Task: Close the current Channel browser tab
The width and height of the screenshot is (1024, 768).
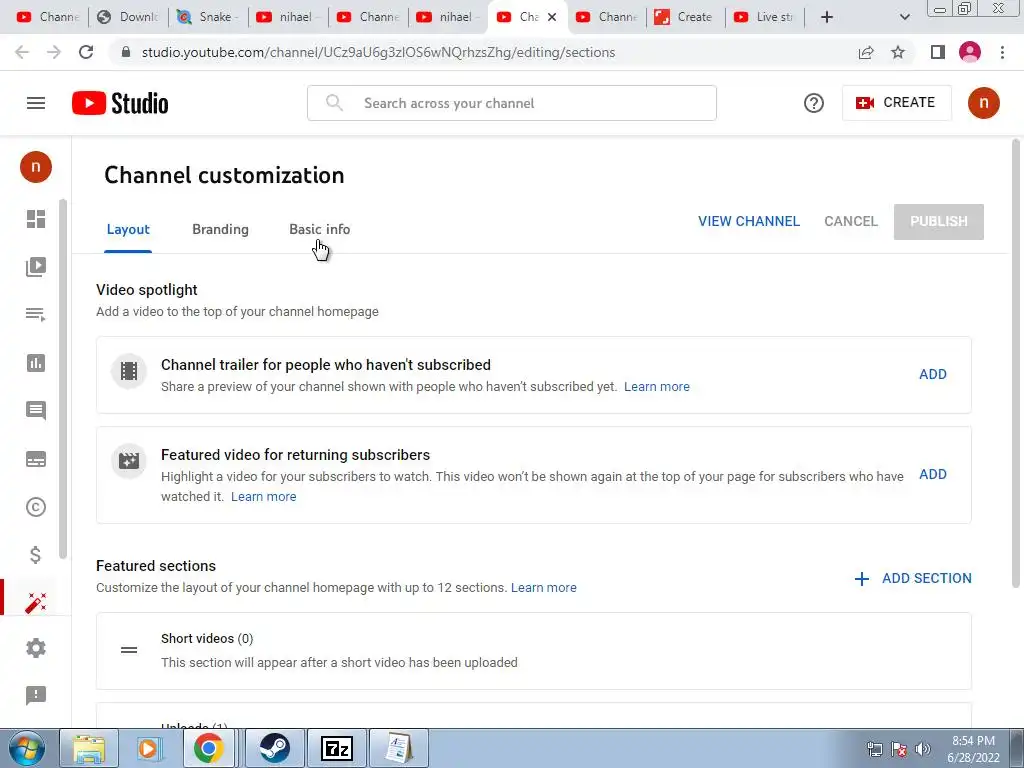Action: point(552,17)
